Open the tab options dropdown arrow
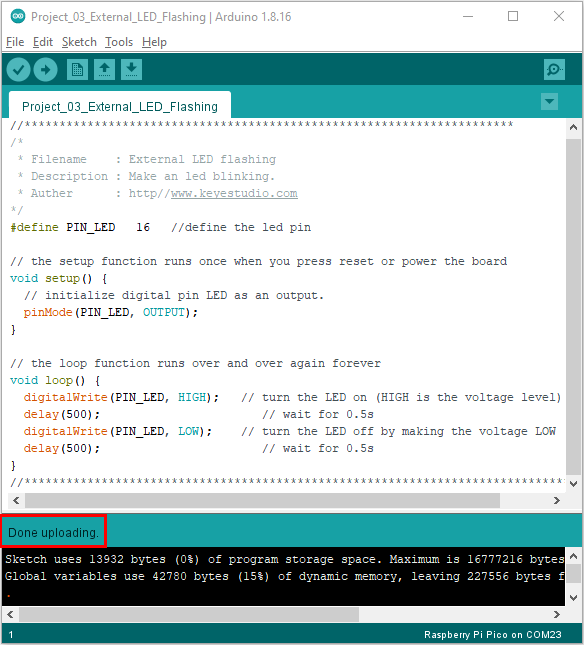The image size is (584, 645). [549, 101]
